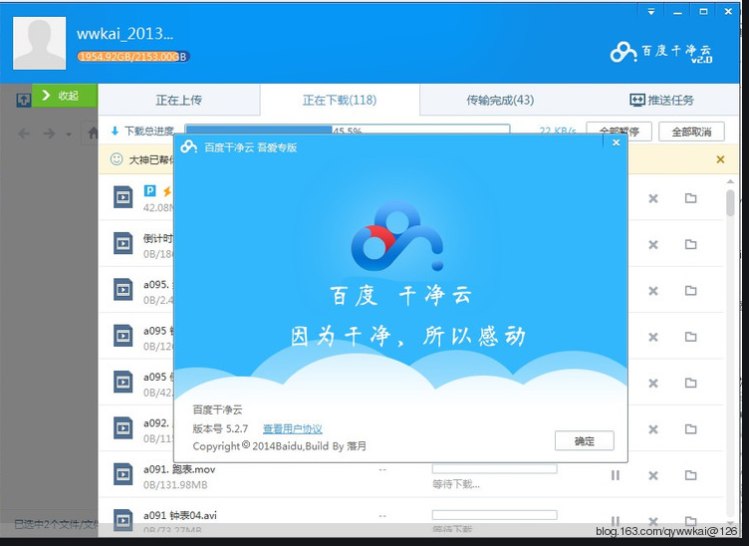Click the upload icon beside 收起
The height and width of the screenshot is (546, 749).
(x=23, y=99)
